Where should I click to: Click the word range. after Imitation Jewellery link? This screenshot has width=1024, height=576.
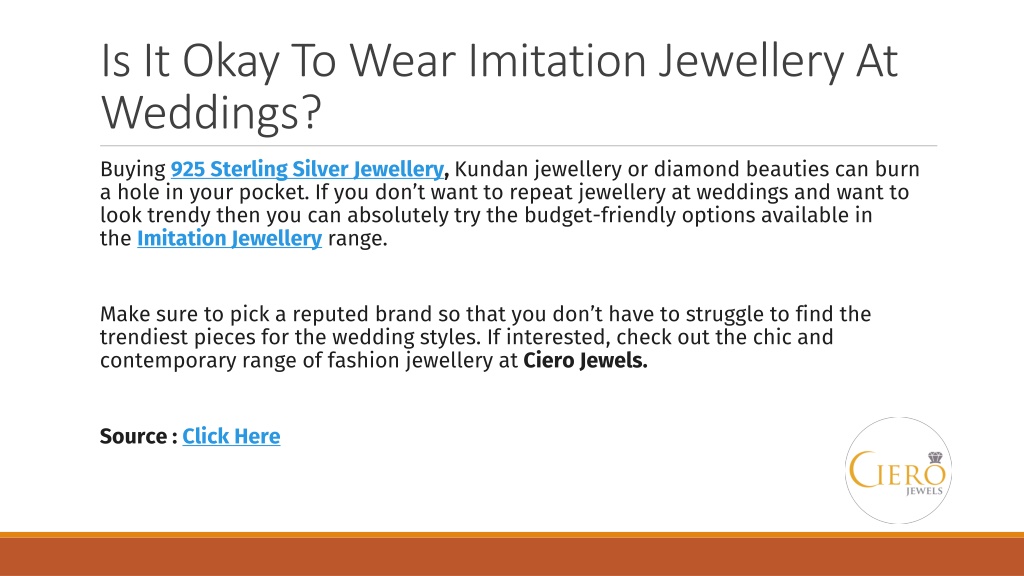(357, 239)
